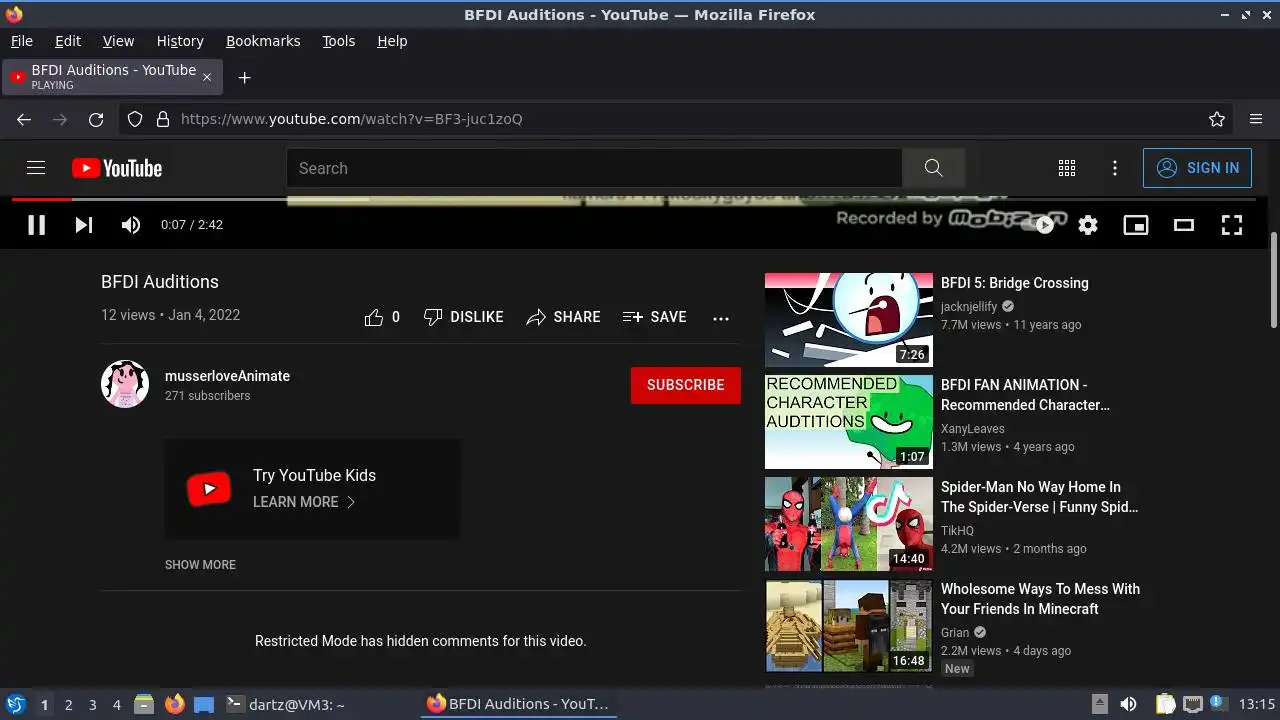This screenshot has width=1280, height=720.
Task: Open the Bookmarks menu
Action: pos(263,41)
